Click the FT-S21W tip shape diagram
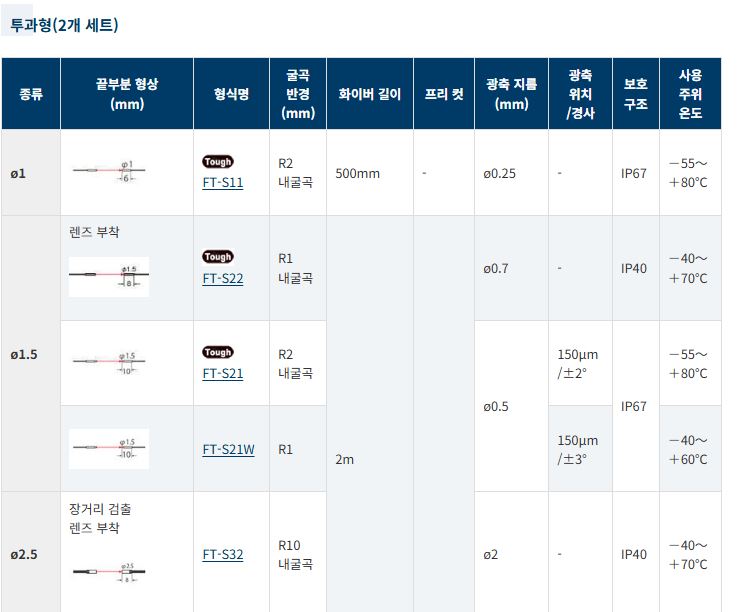The width and height of the screenshot is (743, 612). point(109,449)
